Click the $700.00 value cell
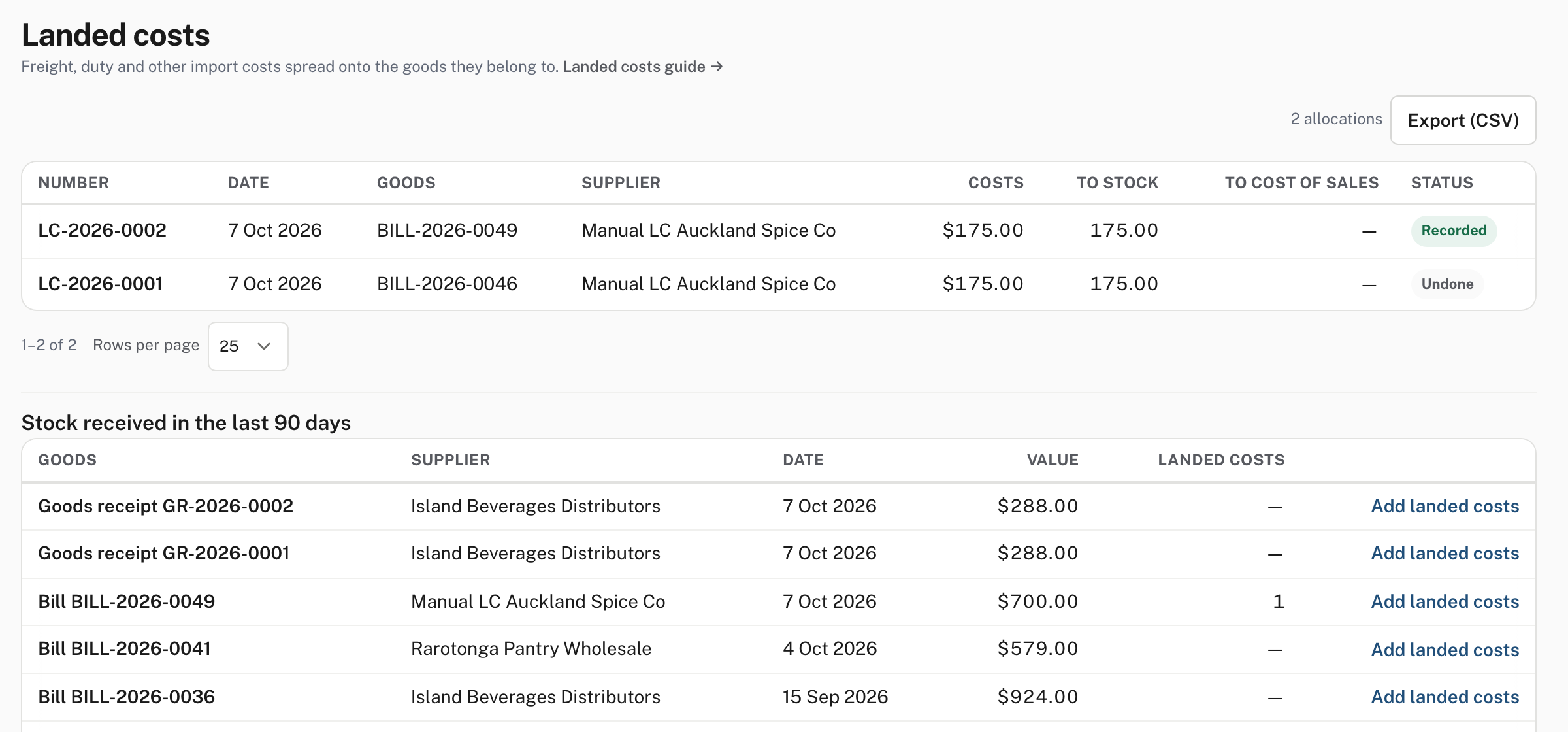 (x=1037, y=601)
